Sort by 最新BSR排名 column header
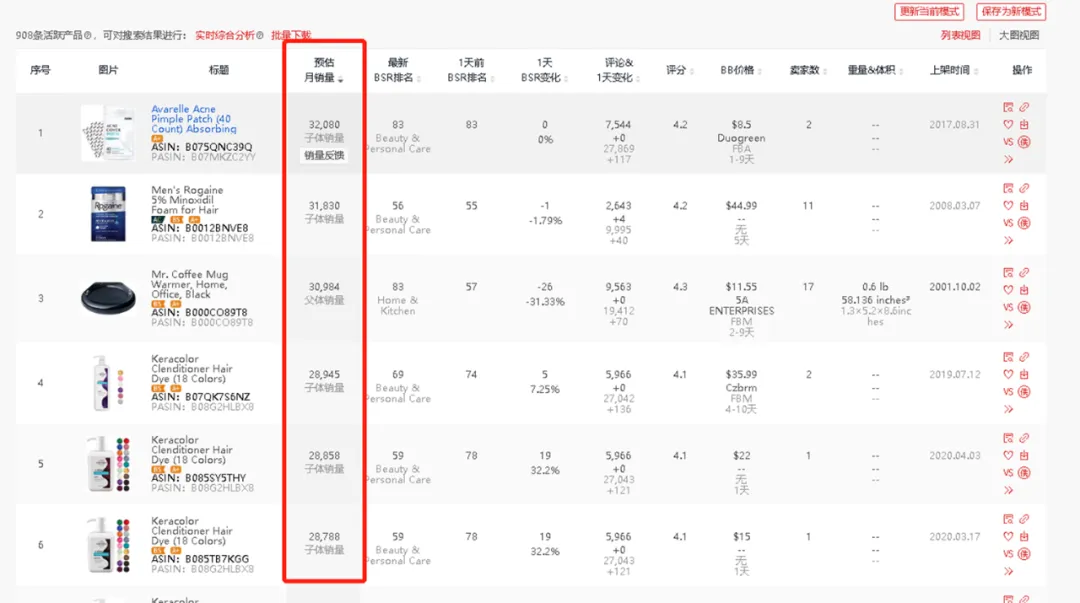This screenshot has width=1080, height=603. click(x=396, y=70)
